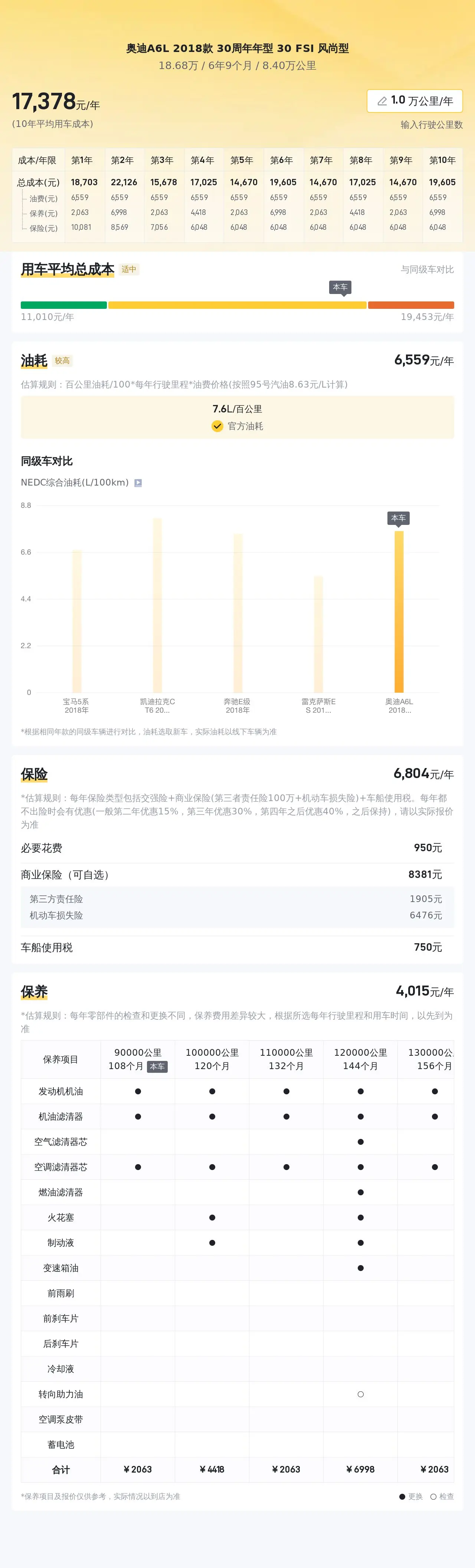This screenshot has height=1568, width=475.
Task: Select the 雷克萨斯ES fuel bar
Action: [318, 634]
